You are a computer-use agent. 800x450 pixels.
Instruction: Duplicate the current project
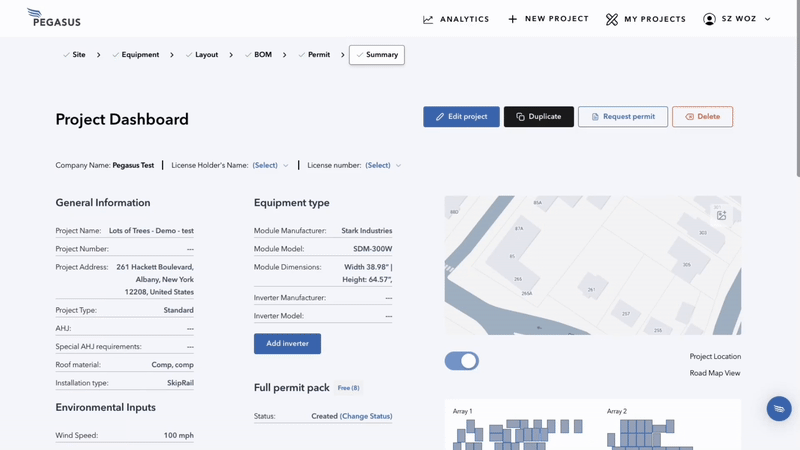[538, 117]
